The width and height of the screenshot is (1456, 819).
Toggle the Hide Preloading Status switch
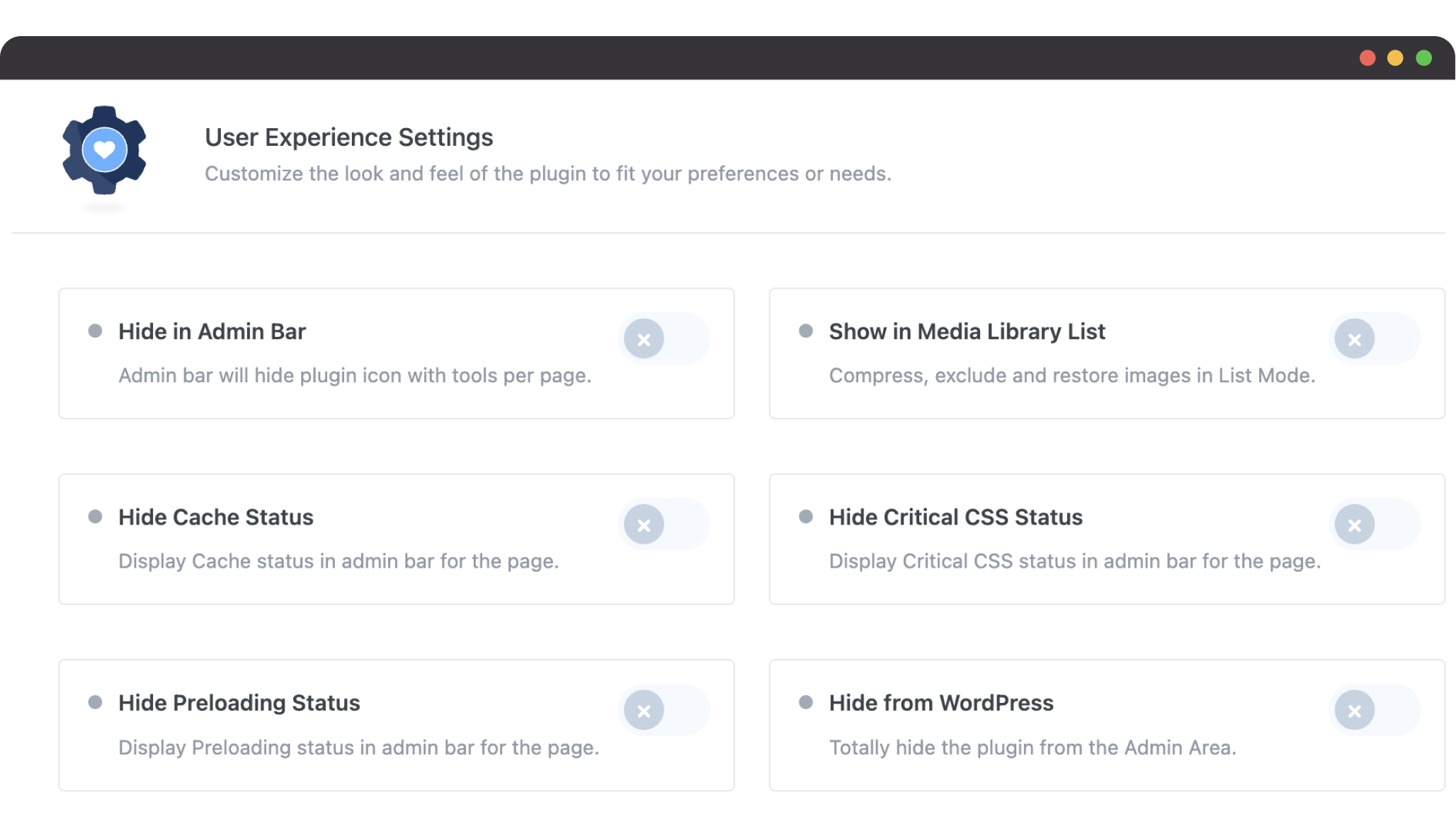click(x=664, y=710)
